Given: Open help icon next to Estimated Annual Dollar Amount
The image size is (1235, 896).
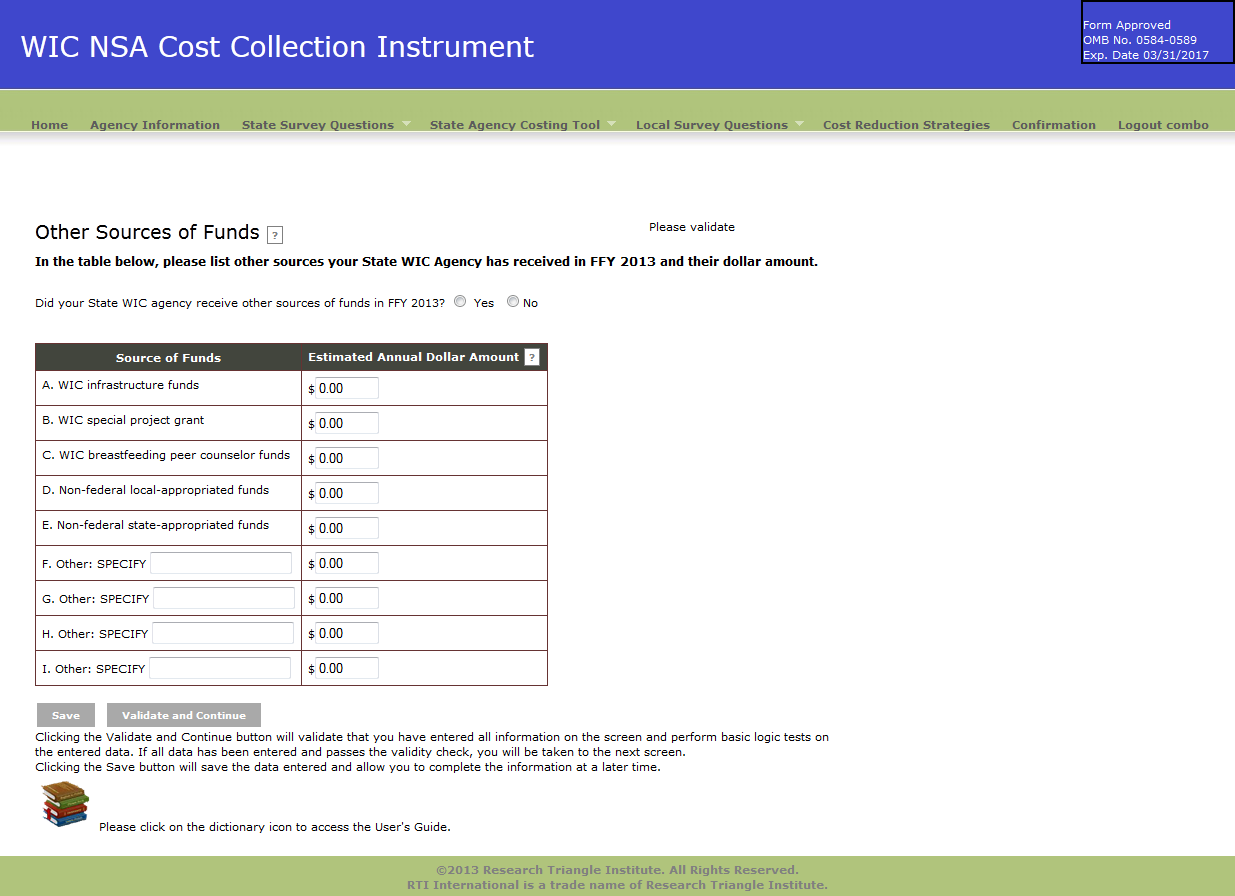Looking at the screenshot, I should [x=532, y=357].
